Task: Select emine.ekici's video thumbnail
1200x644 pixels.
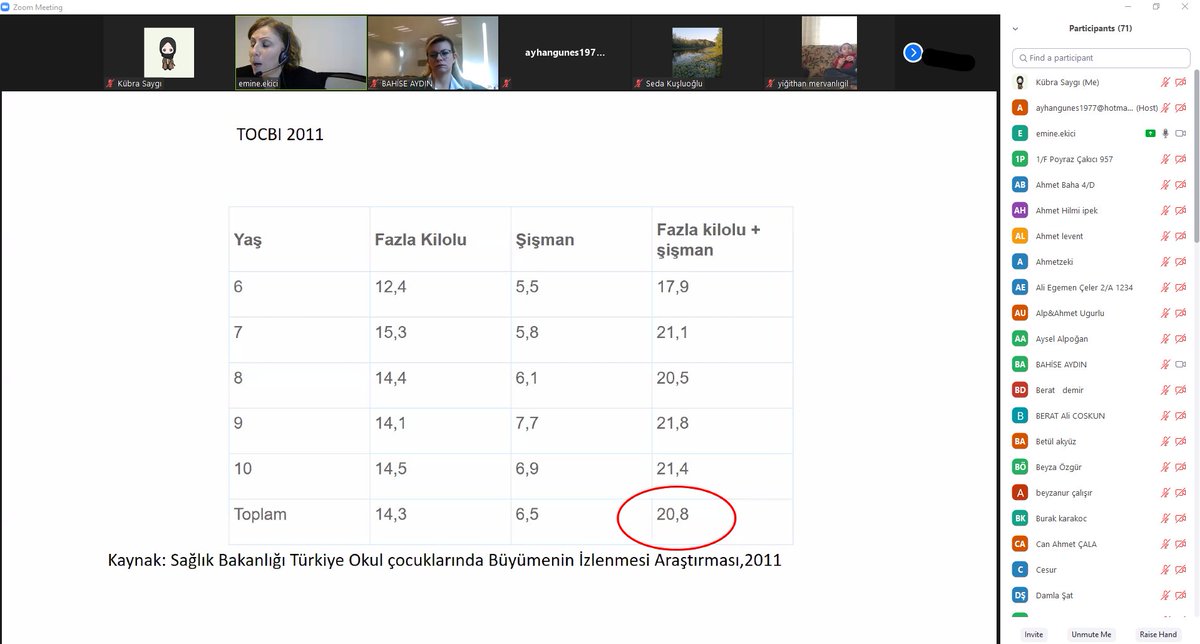Action: point(300,53)
